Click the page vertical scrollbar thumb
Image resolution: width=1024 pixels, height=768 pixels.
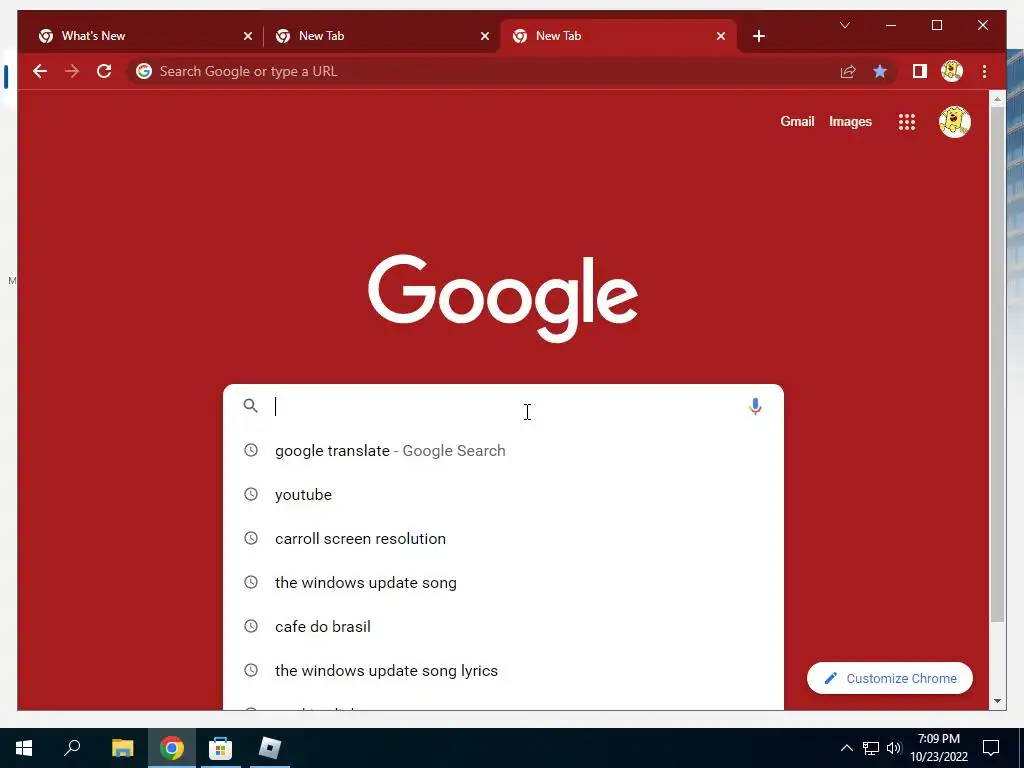[x=997, y=364]
